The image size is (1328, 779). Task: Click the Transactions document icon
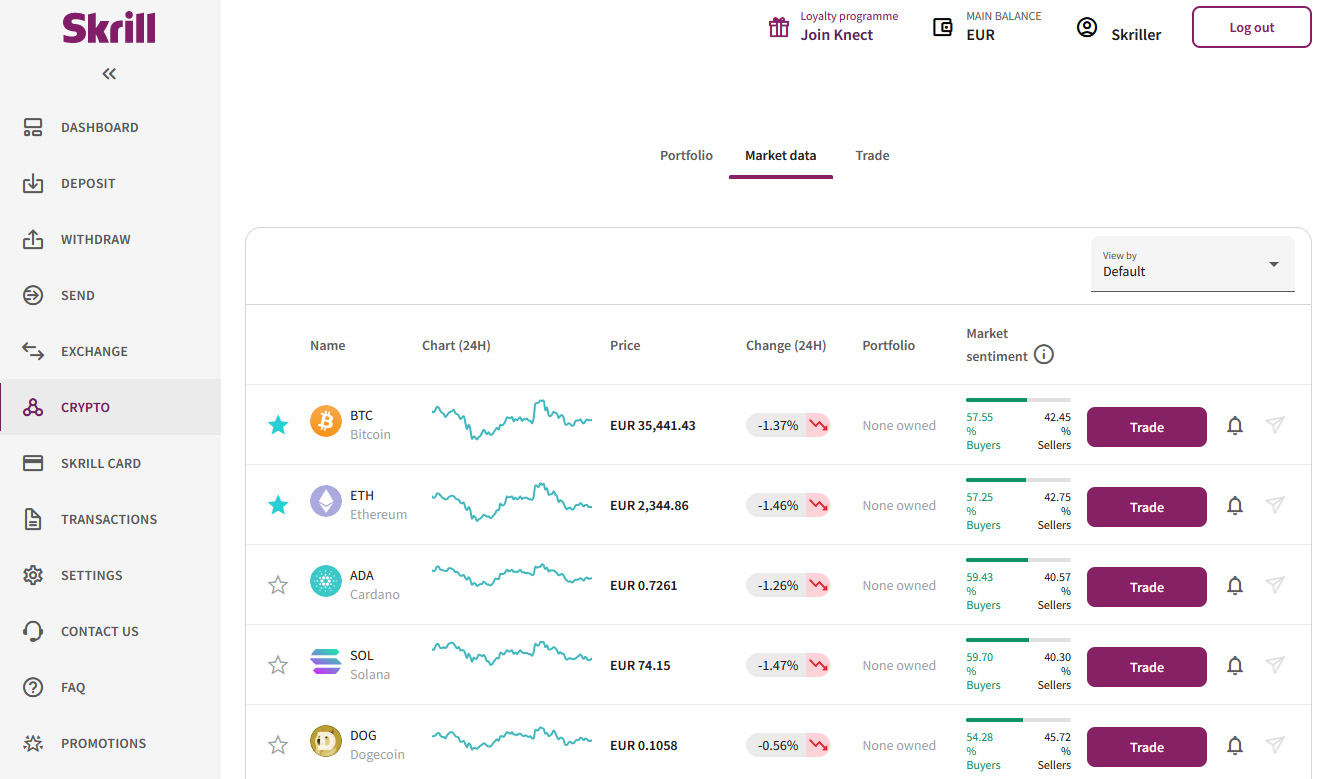coord(33,519)
